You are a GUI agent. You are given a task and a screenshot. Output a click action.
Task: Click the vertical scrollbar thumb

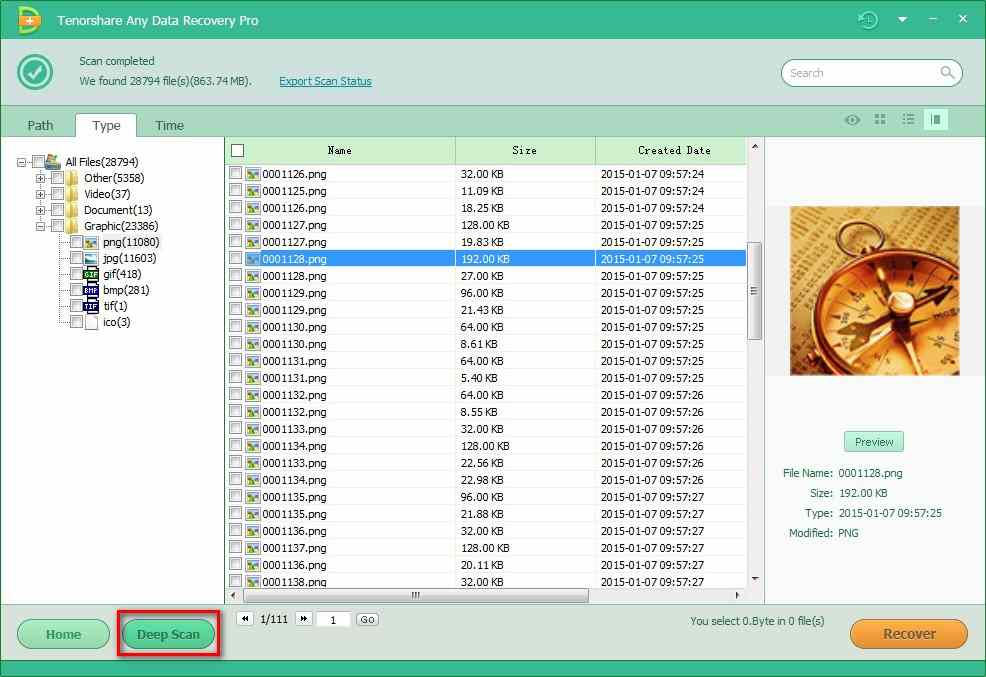pos(755,291)
